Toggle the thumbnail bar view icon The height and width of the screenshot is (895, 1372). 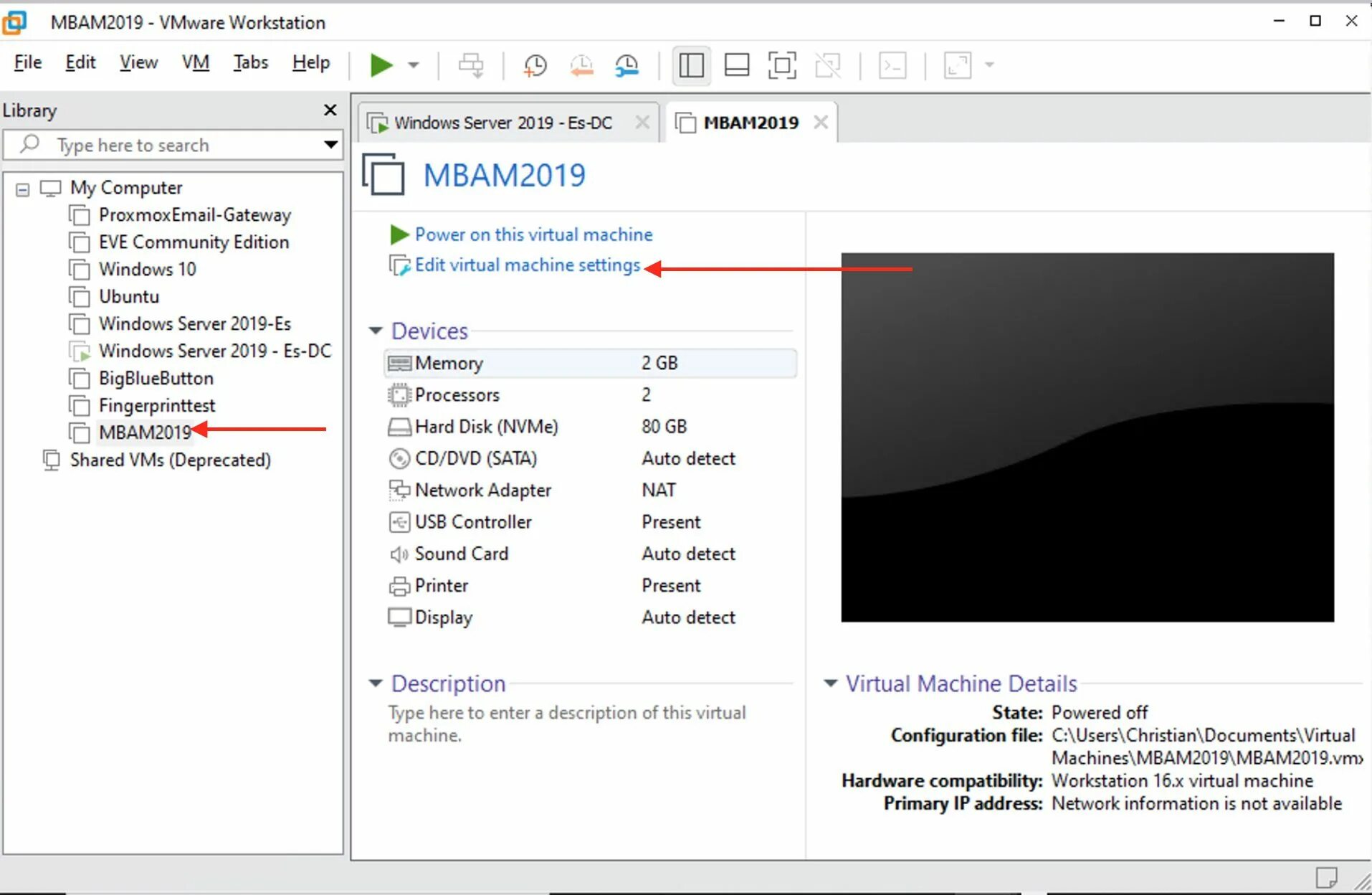(737, 65)
